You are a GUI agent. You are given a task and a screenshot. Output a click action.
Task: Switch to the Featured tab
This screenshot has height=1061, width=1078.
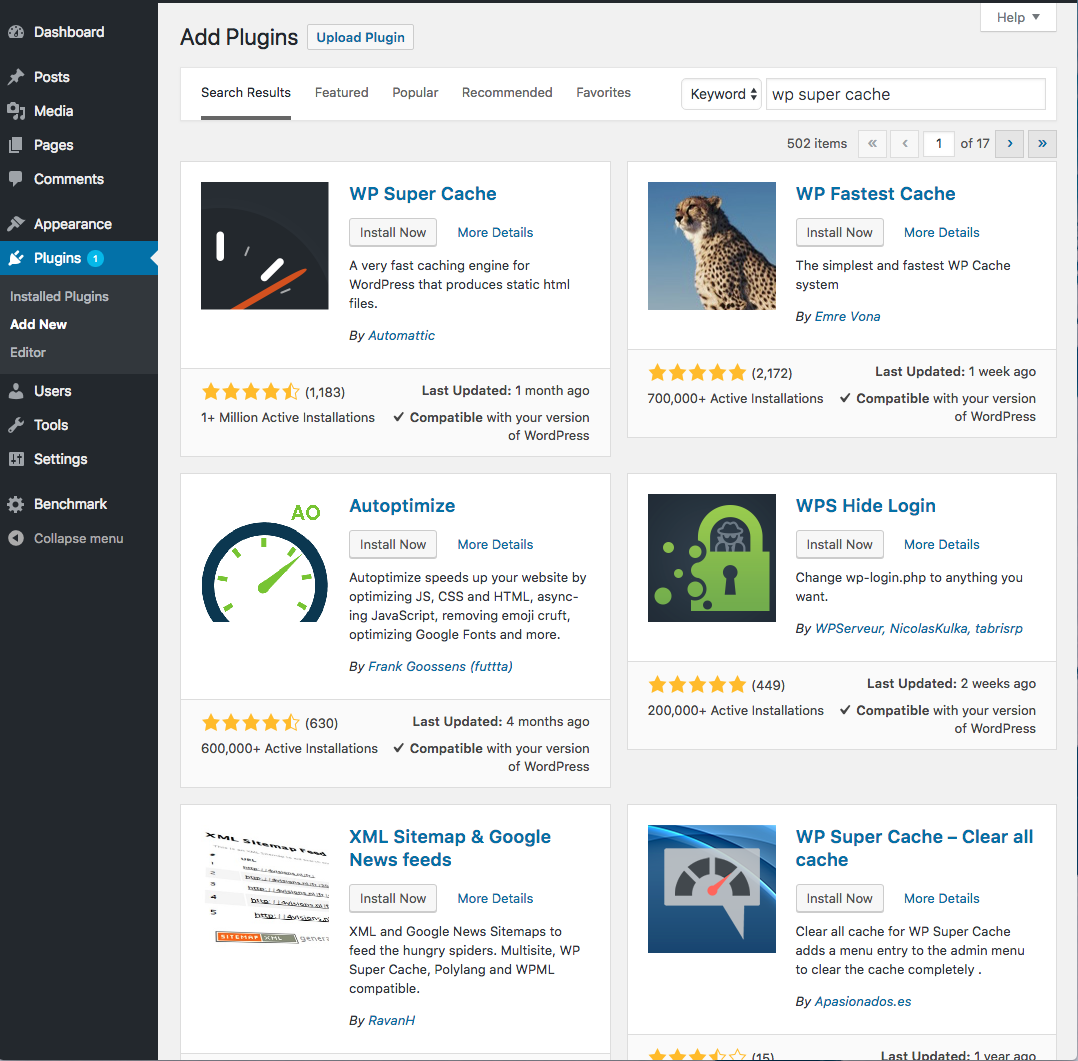point(342,93)
